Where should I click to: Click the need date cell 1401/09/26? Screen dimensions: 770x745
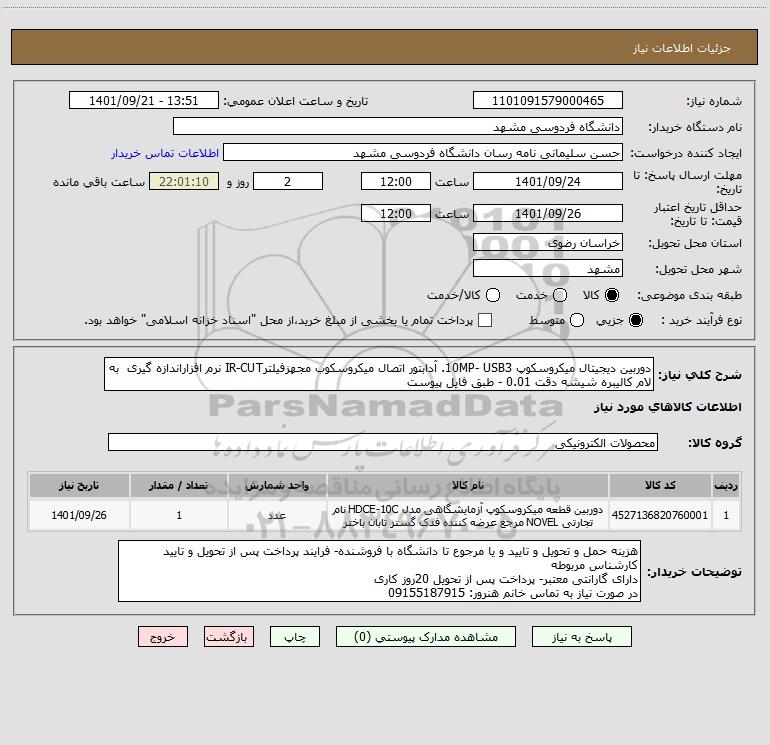(x=79, y=515)
